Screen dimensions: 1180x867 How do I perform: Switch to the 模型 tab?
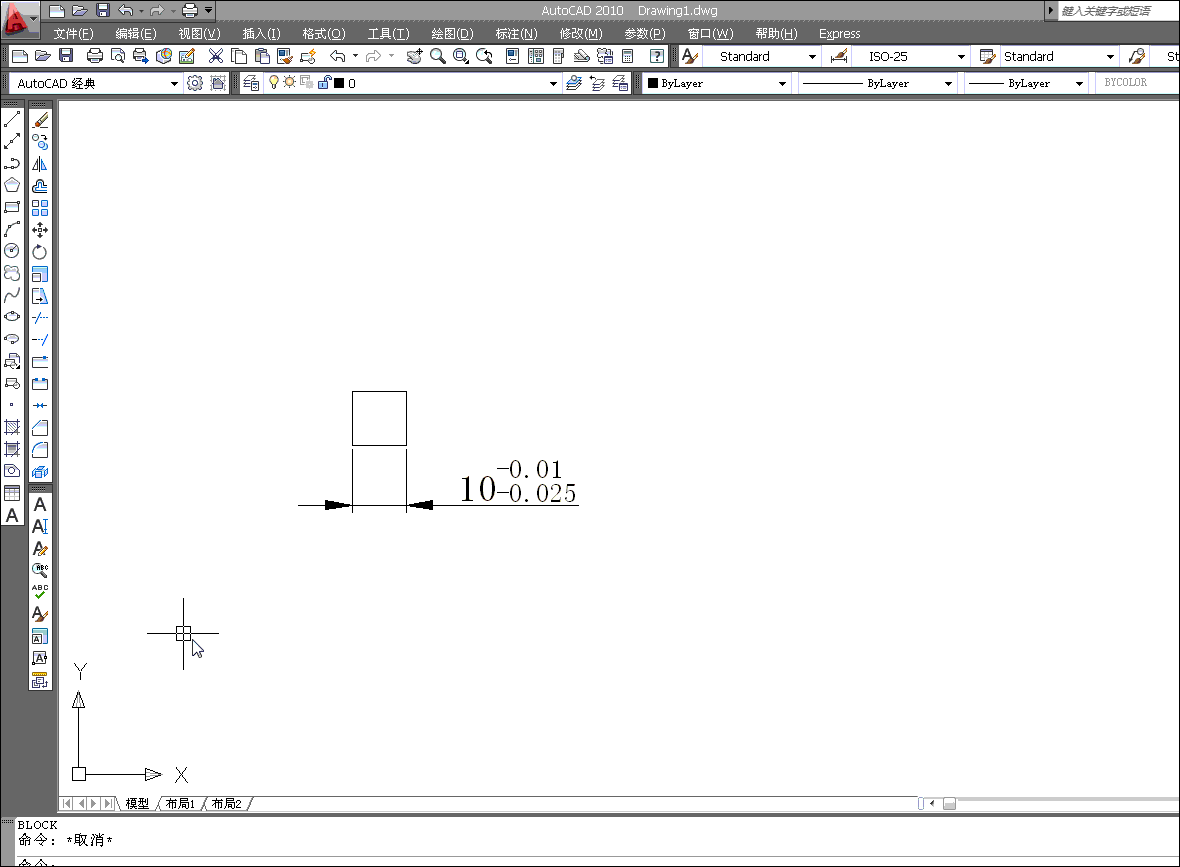click(x=138, y=804)
